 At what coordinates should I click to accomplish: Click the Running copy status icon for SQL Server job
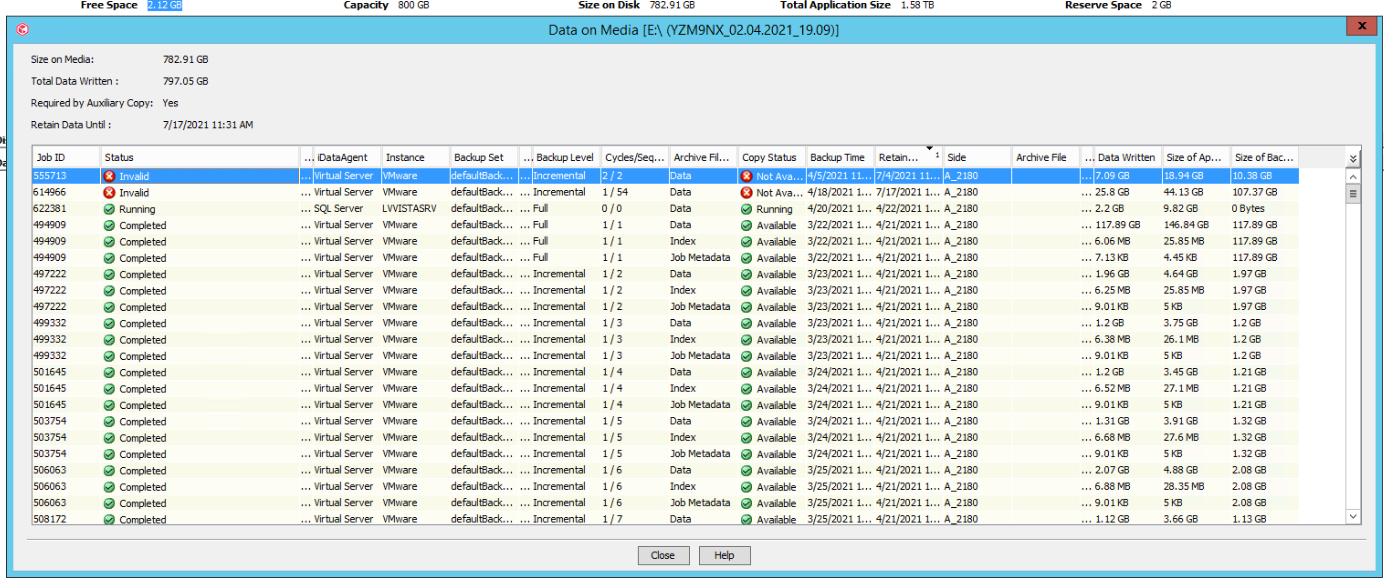(x=747, y=209)
